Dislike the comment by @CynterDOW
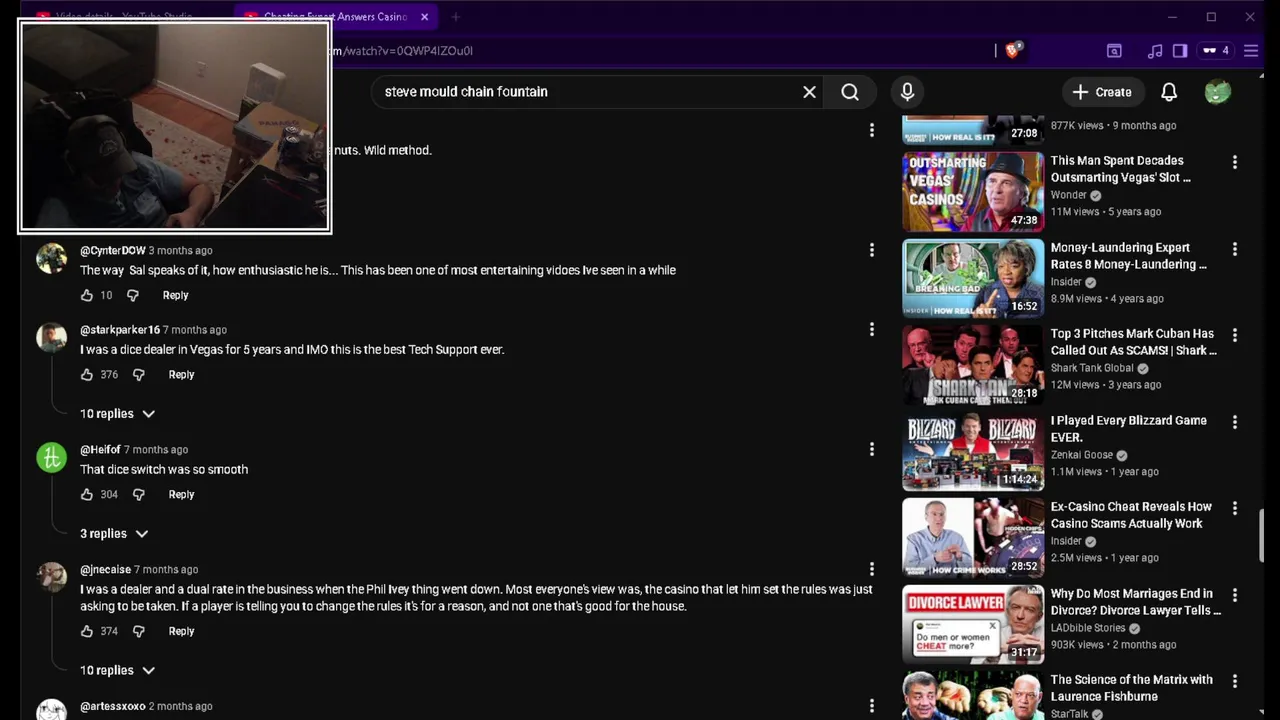 [132, 295]
